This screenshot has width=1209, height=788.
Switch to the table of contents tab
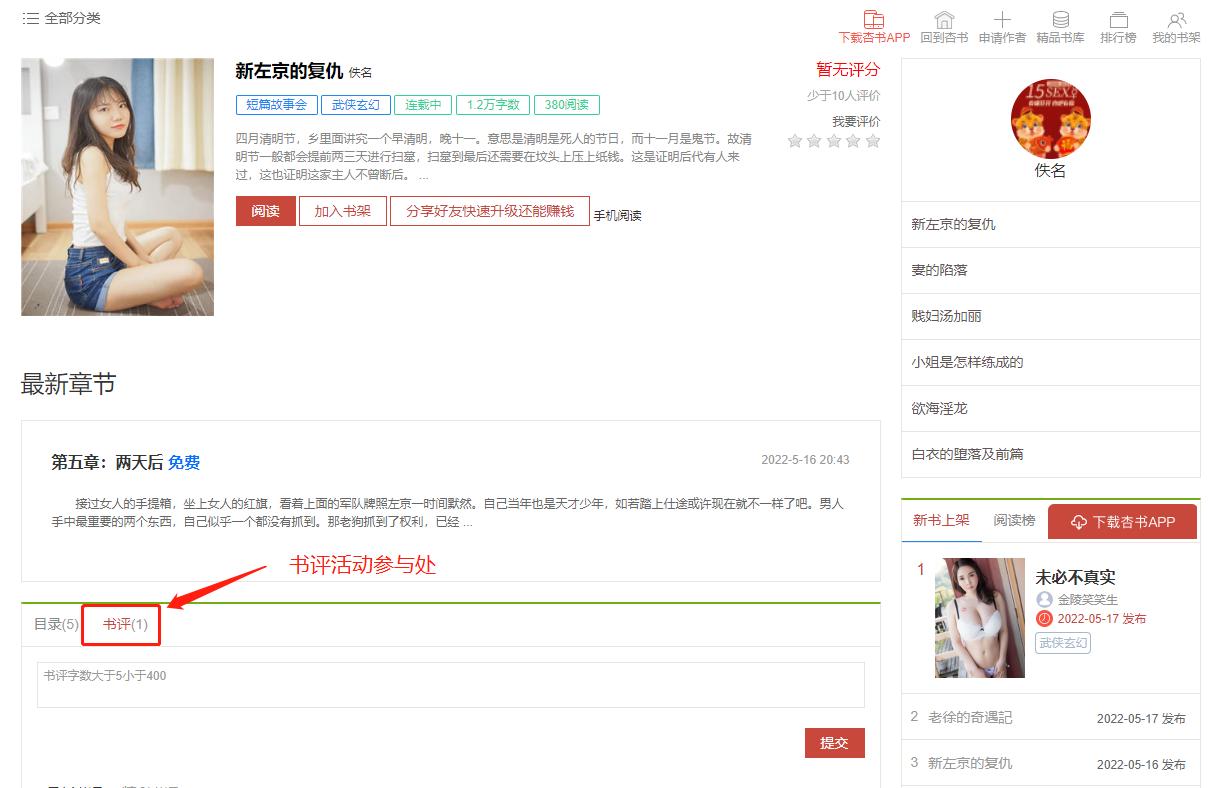(56, 624)
